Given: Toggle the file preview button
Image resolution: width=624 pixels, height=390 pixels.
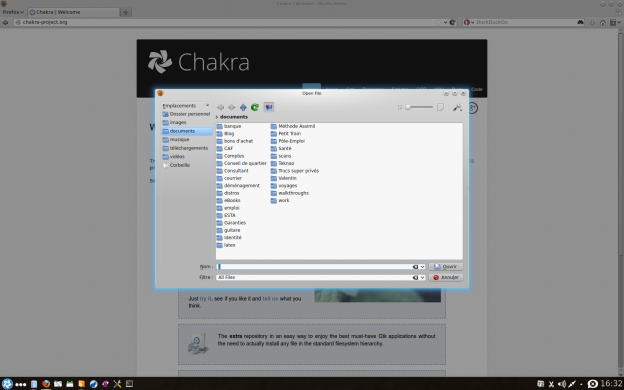Looking at the screenshot, I should click(x=269, y=107).
